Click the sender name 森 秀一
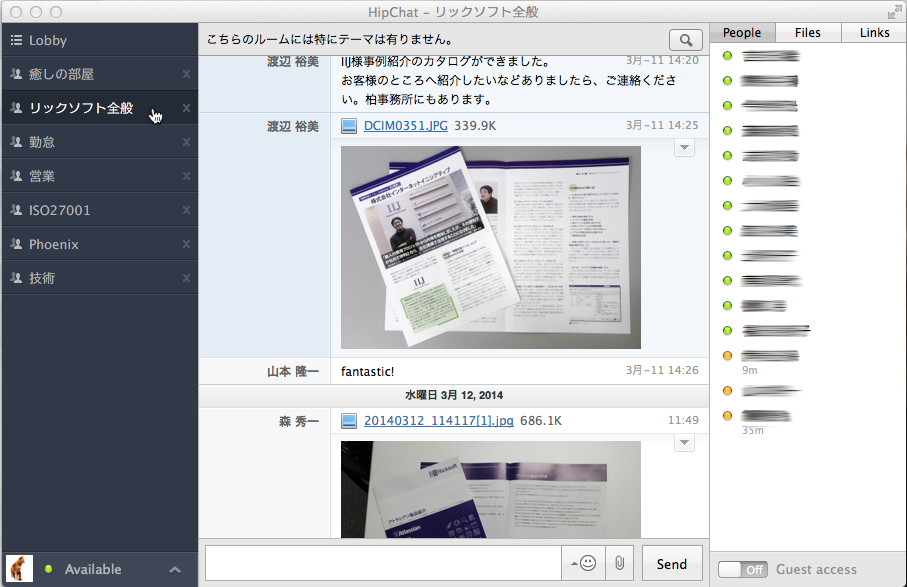The image size is (907, 587). [x=298, y=421]
